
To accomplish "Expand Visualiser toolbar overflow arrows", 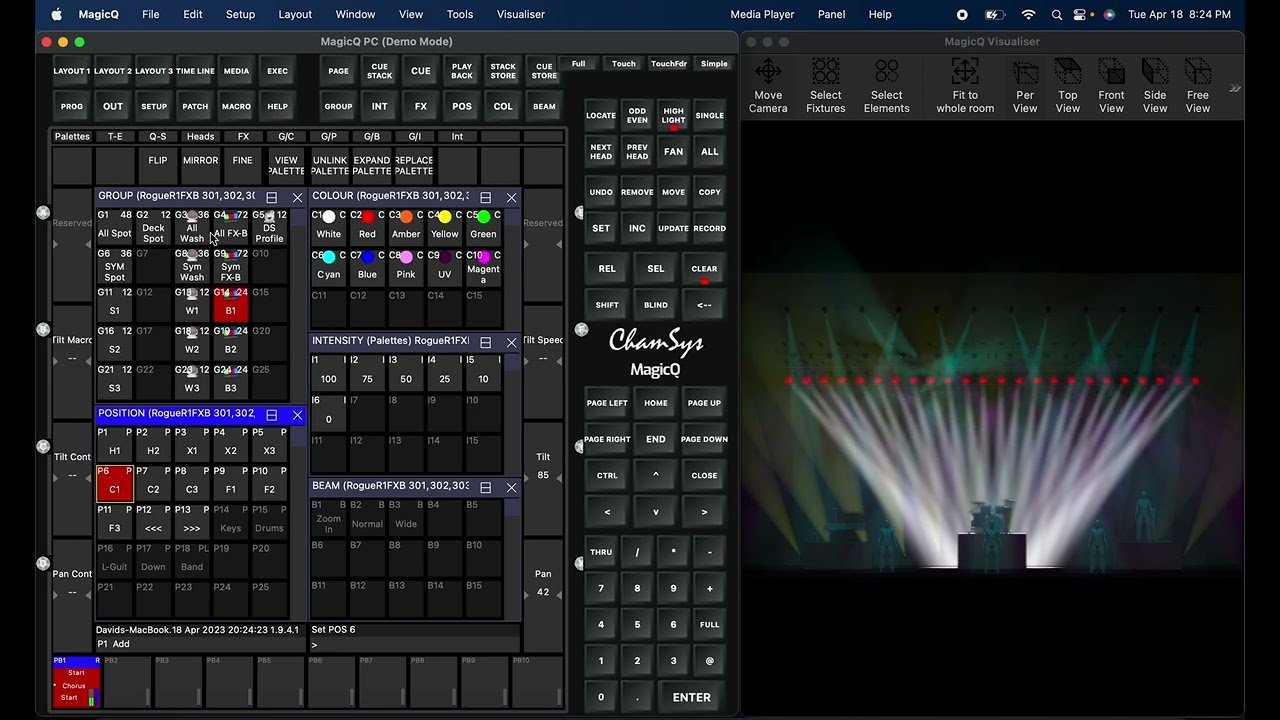I will [1235, 88].
